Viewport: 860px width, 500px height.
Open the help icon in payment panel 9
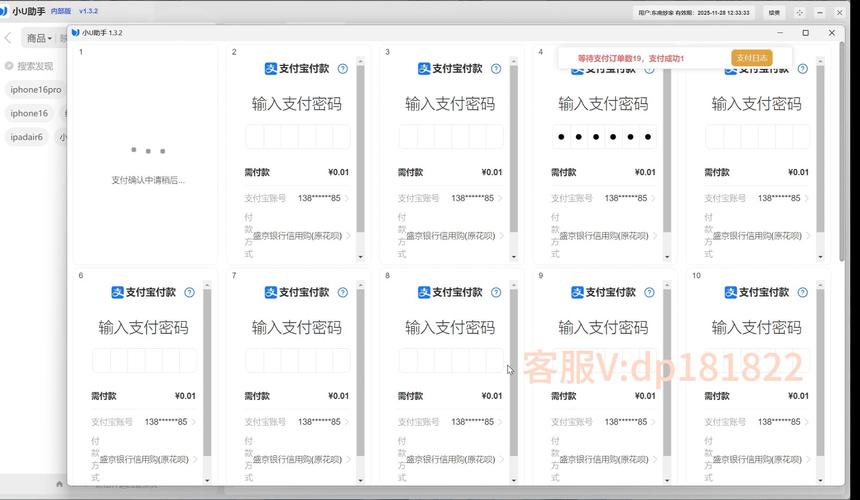tap(649, 292)
